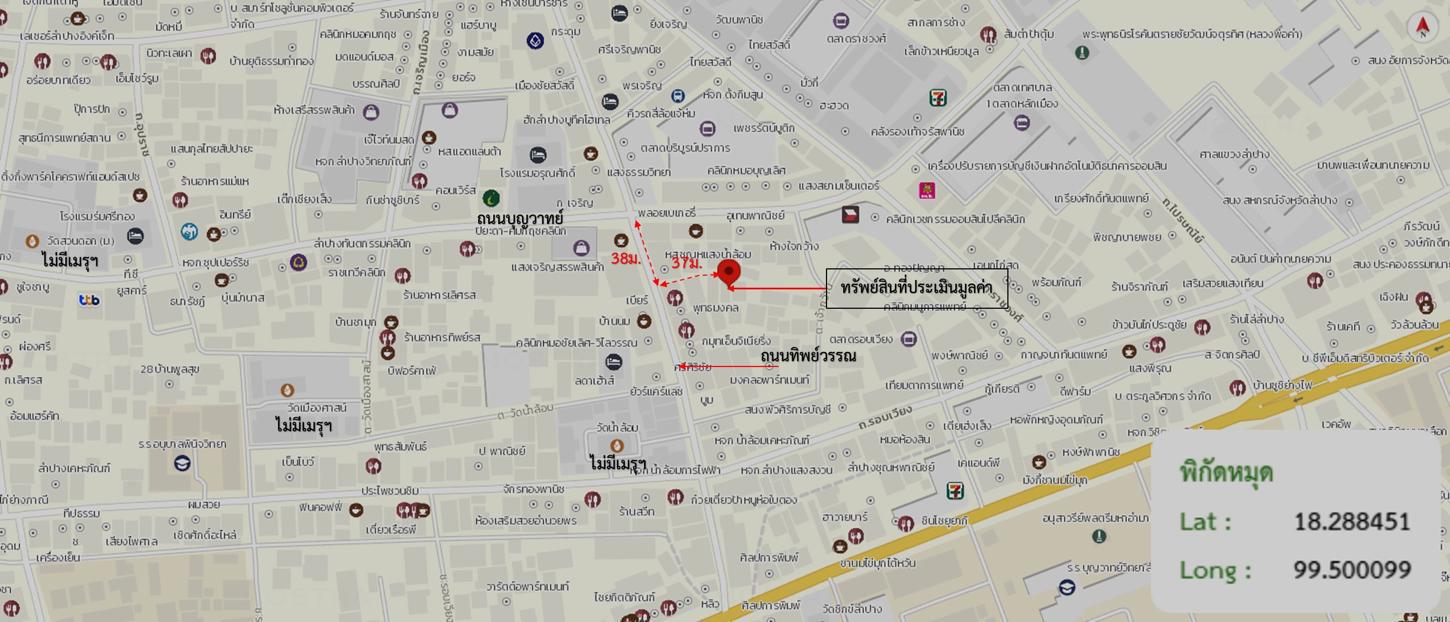Click the 7-Eleven icon beside the yellow highway
Image resolution: width=1450 pixels, height=622 pixels.
957,490
